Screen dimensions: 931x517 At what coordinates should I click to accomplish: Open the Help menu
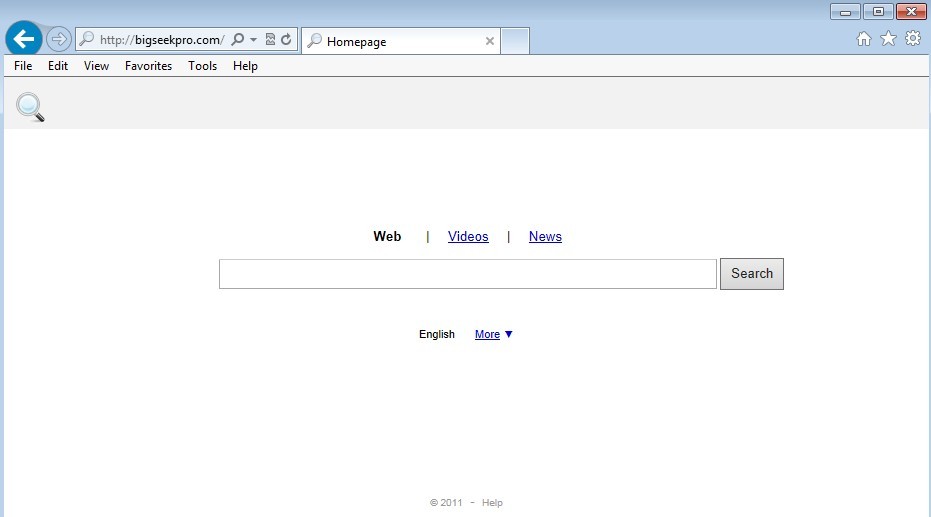(x=245, y=66)
